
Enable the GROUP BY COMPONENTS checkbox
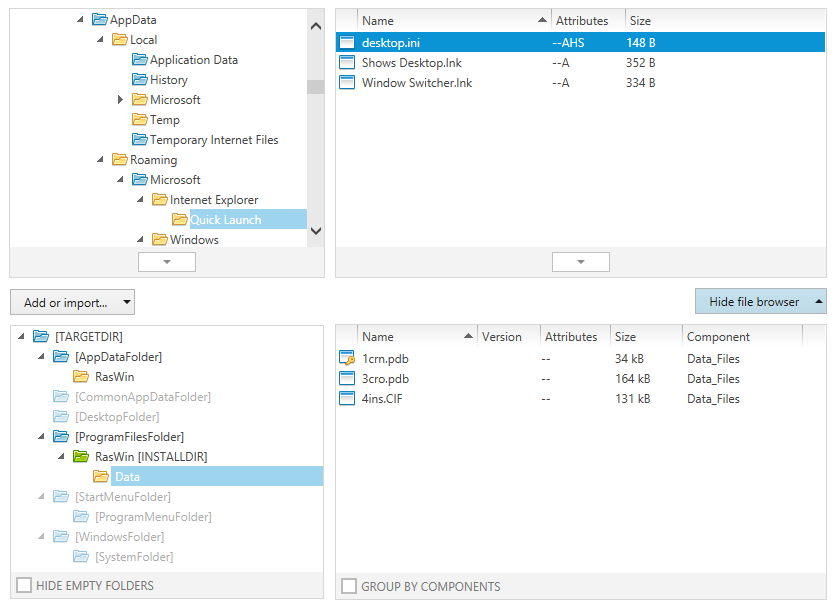(348, 587)
